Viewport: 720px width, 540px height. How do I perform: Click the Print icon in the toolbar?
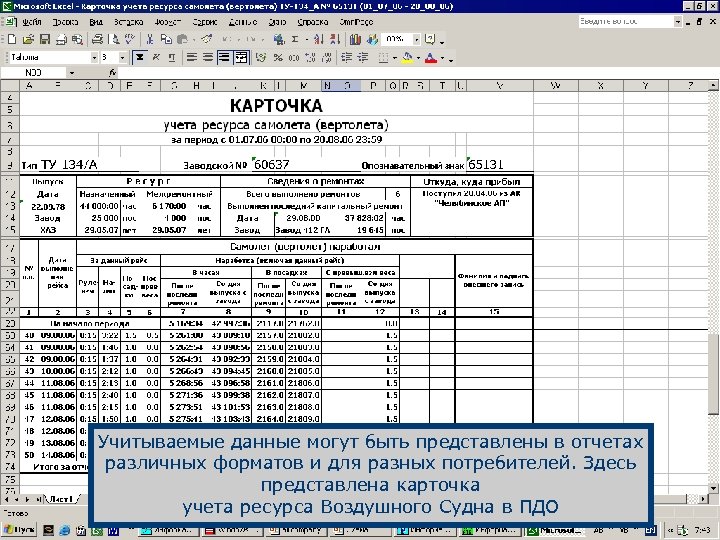tap(97, 39)
